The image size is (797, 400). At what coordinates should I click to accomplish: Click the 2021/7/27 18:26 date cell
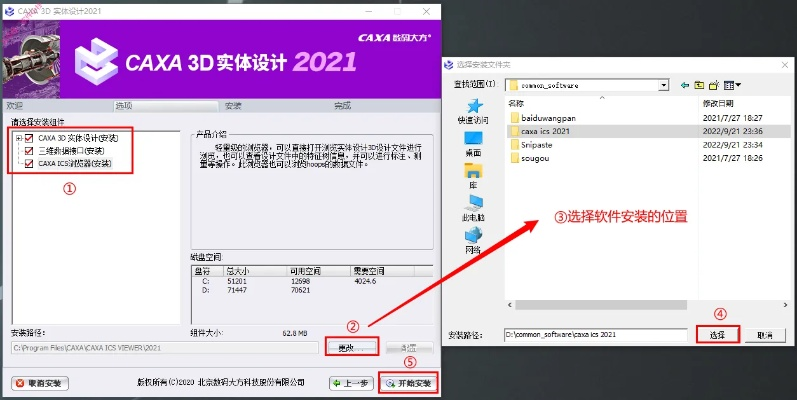point(732,158)
